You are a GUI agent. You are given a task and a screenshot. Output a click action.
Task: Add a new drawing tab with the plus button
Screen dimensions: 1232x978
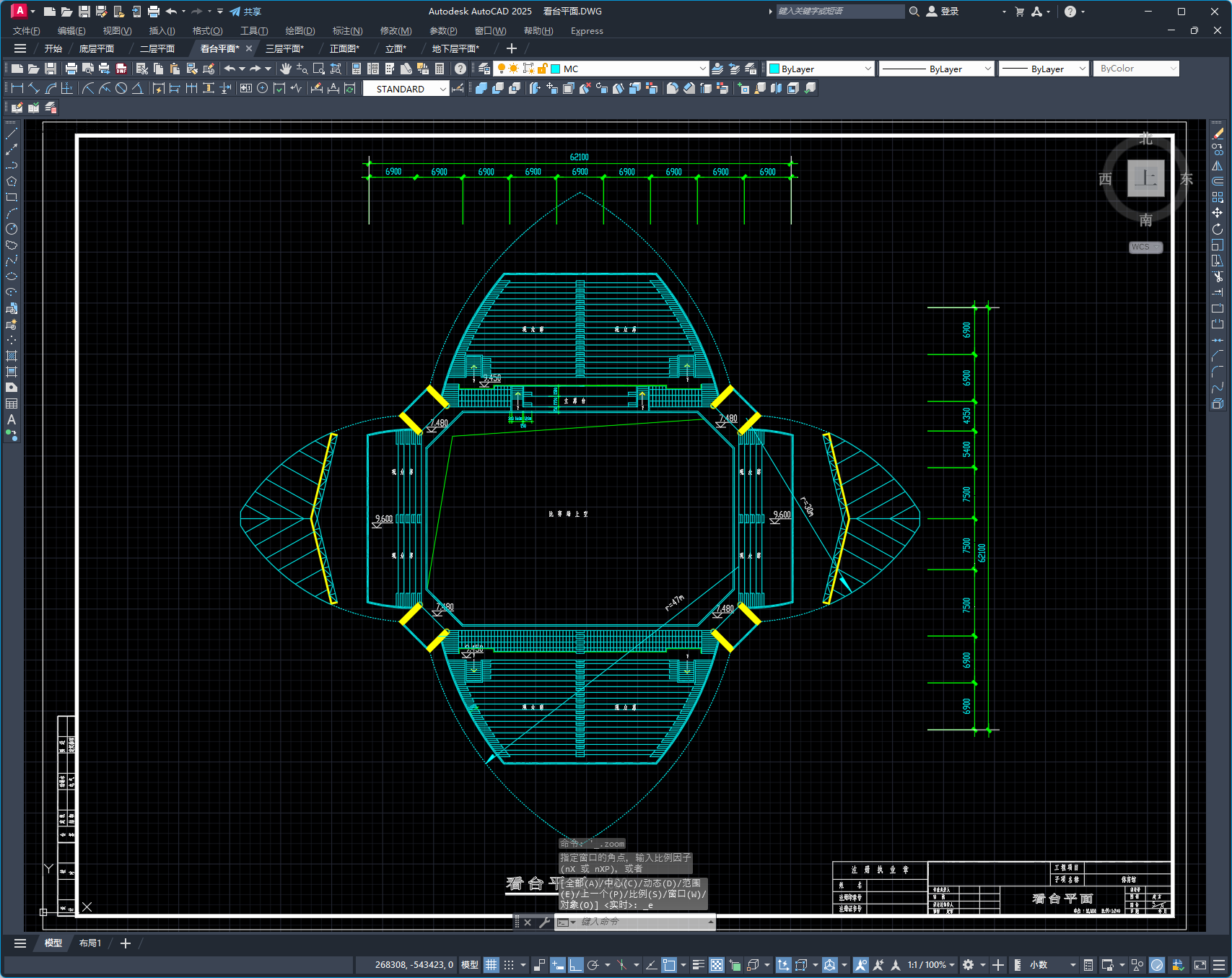tap(512, 48)
